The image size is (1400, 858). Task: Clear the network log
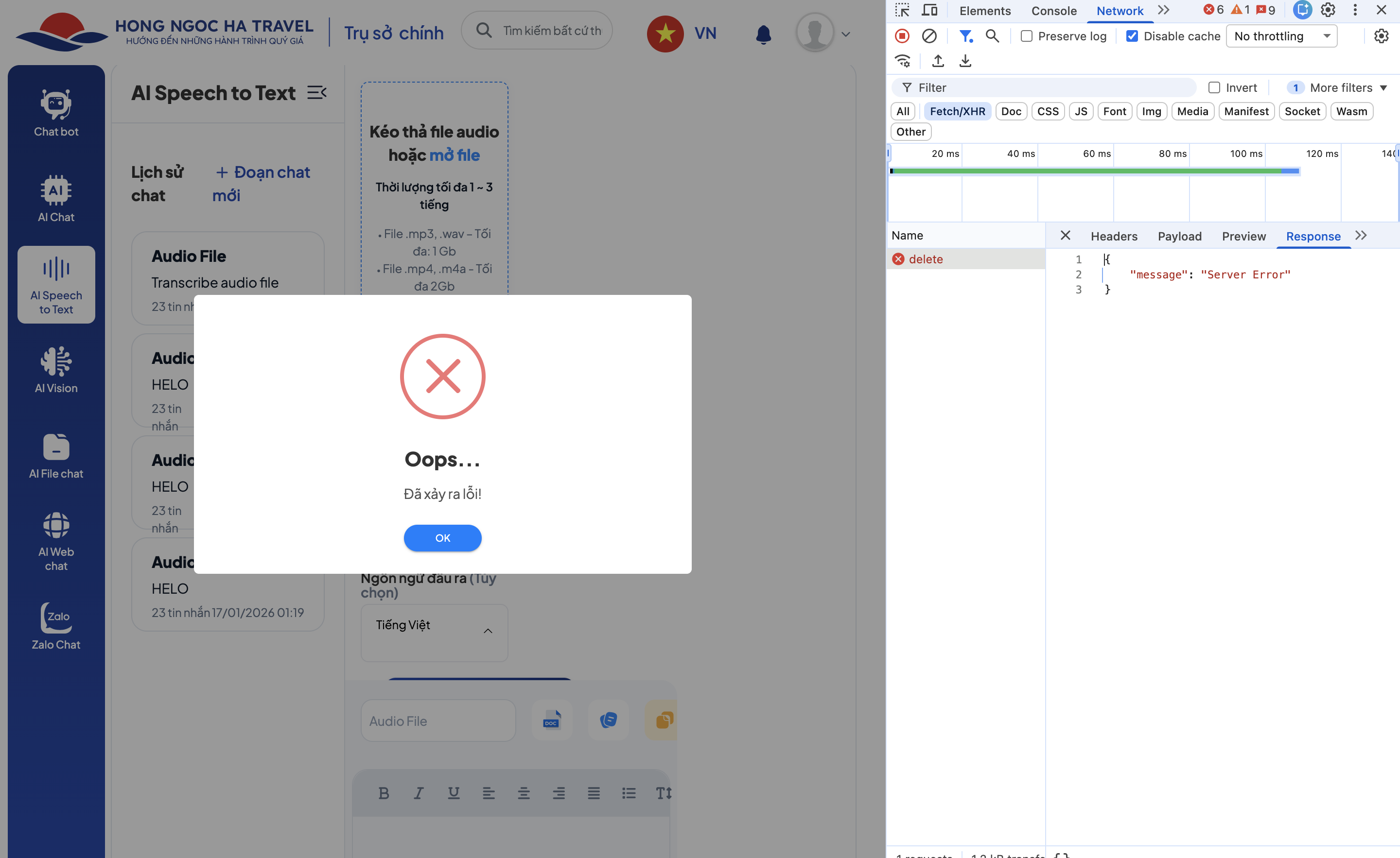pyautogui.click(x=929, y=36)
